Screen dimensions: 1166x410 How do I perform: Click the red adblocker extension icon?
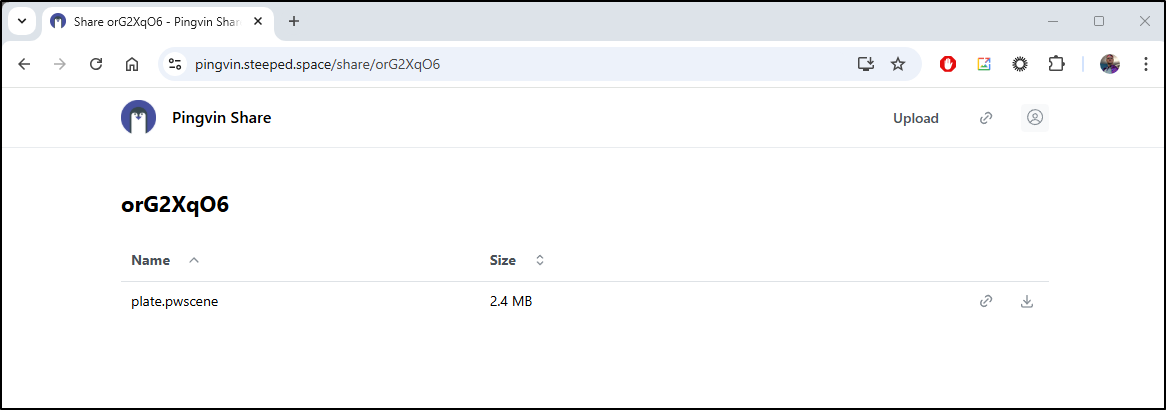(x=947, y=64)
